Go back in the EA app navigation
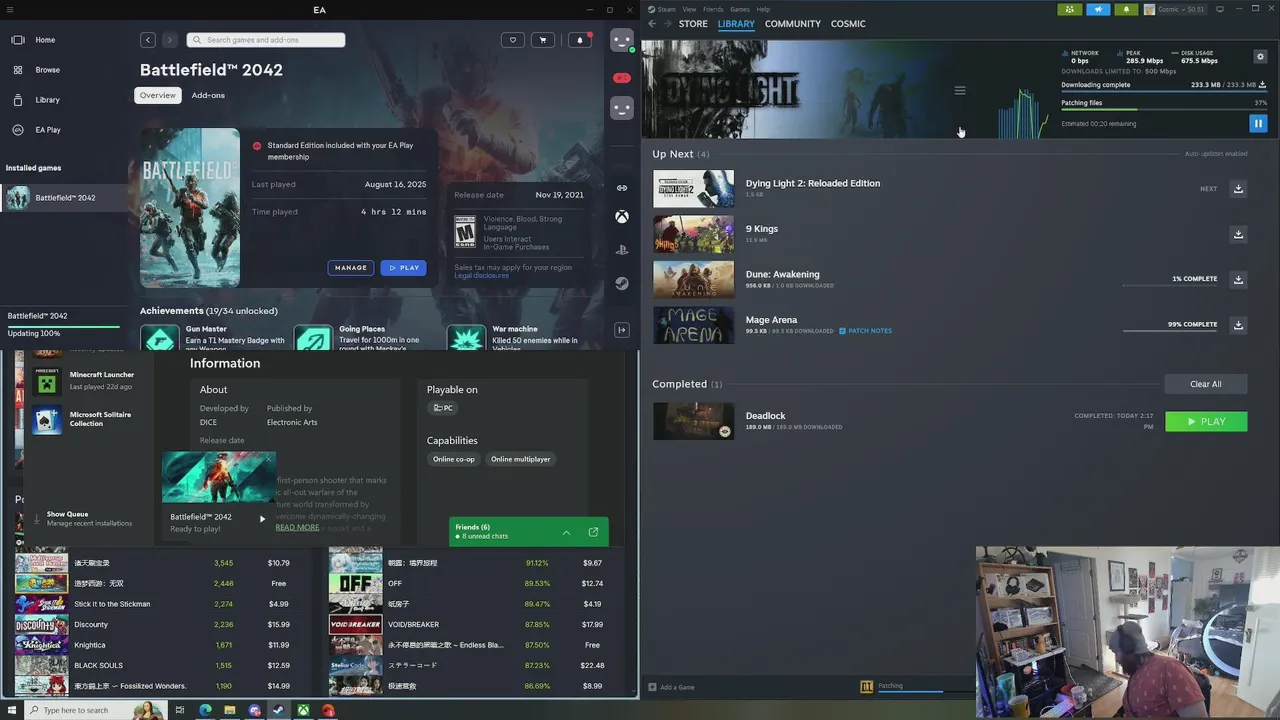The width and height of the screenshot is (1280, 720). pos(148,40)
